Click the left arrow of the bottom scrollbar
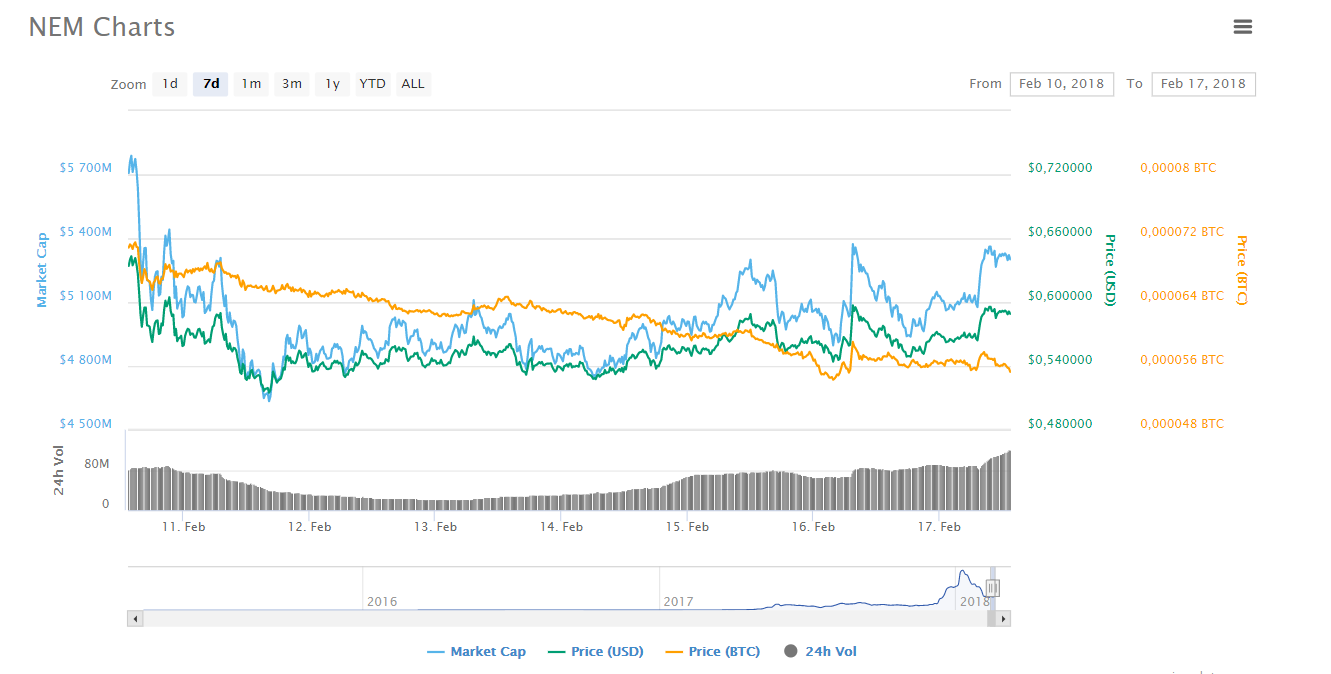Screen dimensions: 1331x674 [134, 619]
